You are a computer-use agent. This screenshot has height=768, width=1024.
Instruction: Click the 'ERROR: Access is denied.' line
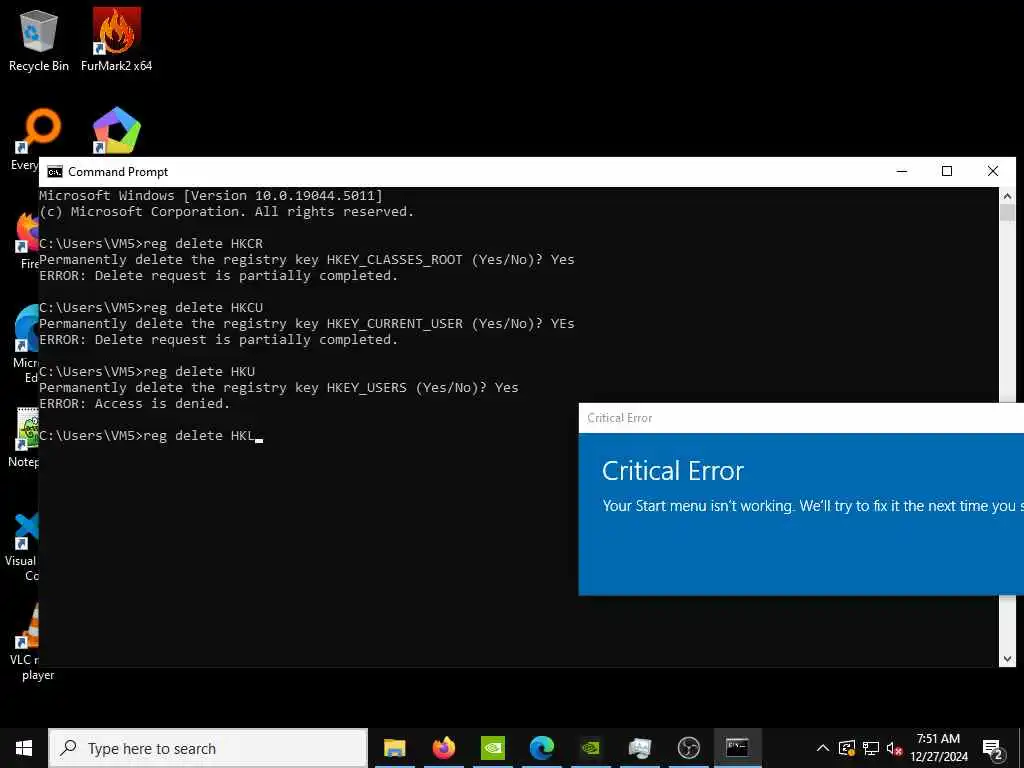(x=135, y=404)
